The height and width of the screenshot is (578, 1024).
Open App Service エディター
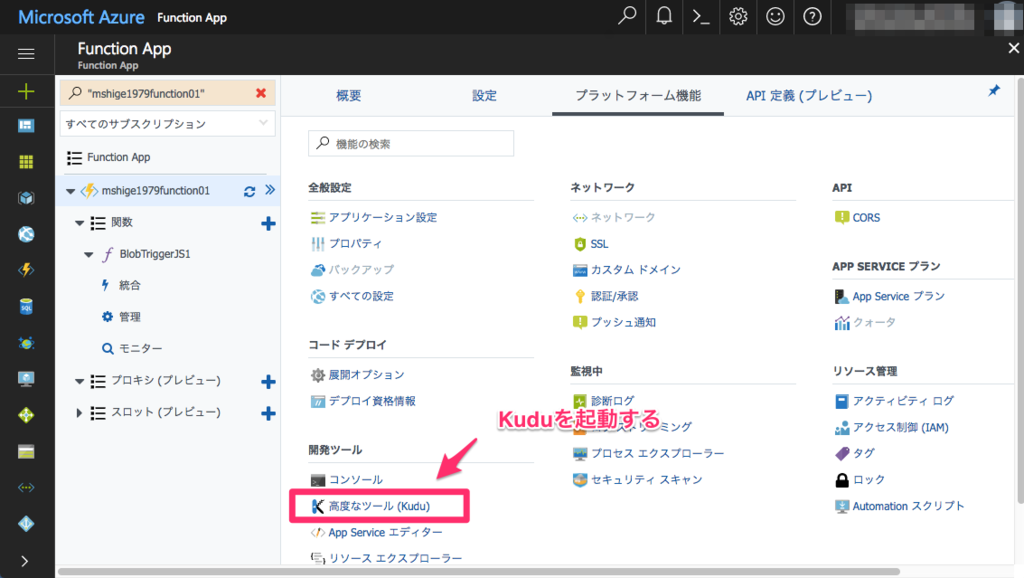click(385, 532)
